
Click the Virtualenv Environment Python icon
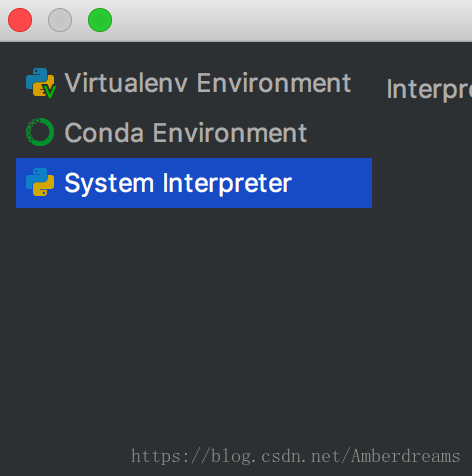[40, 83]
